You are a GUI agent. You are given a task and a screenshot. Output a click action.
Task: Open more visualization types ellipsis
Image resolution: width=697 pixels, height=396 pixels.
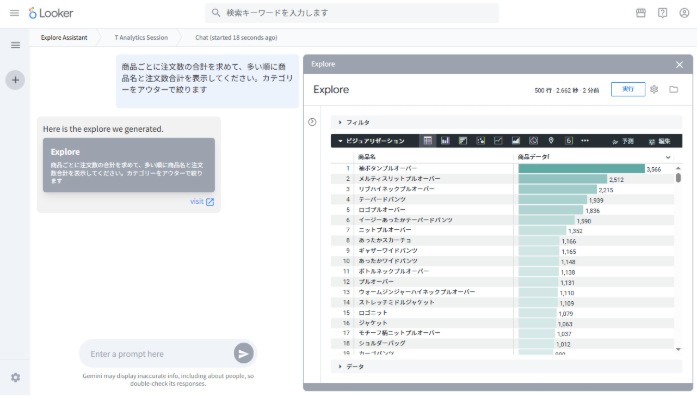click(585, 141)
